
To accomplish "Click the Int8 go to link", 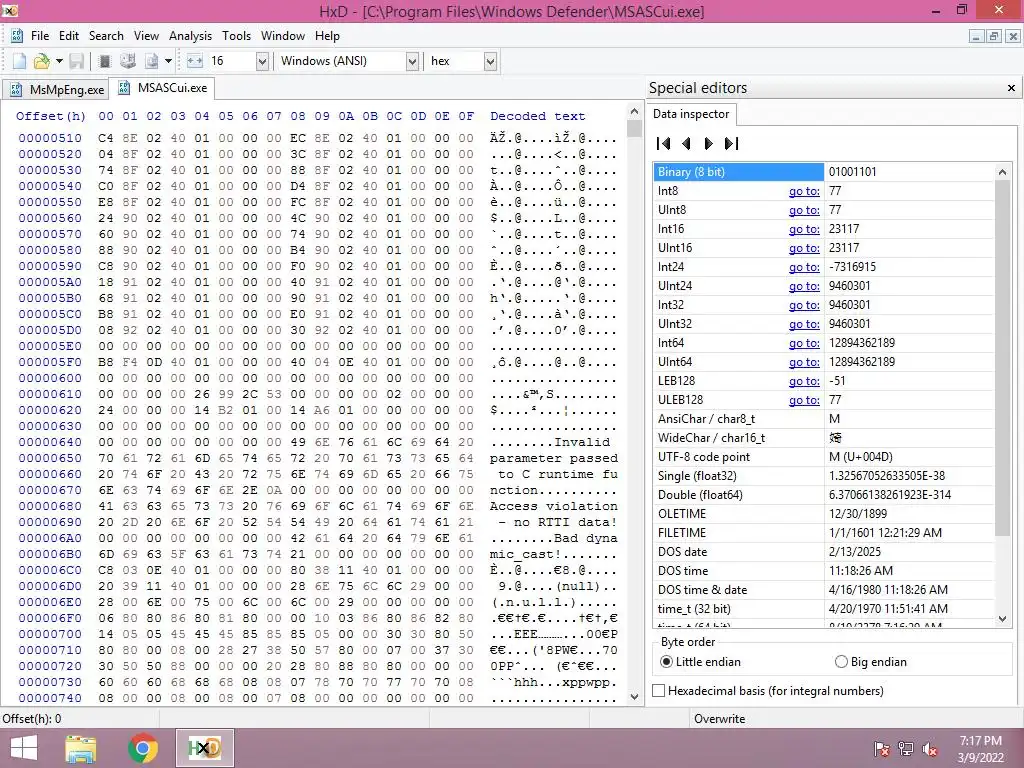I will click(x=804, y=191).
